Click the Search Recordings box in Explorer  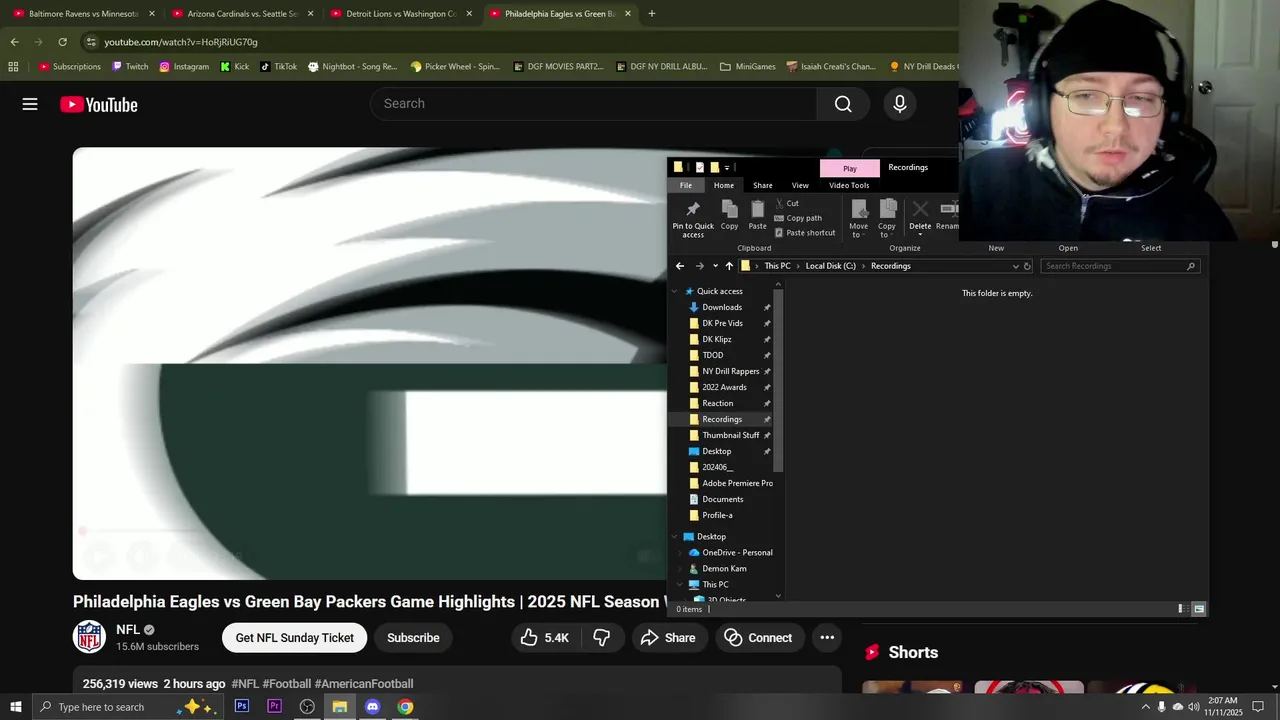point(1119,266)
